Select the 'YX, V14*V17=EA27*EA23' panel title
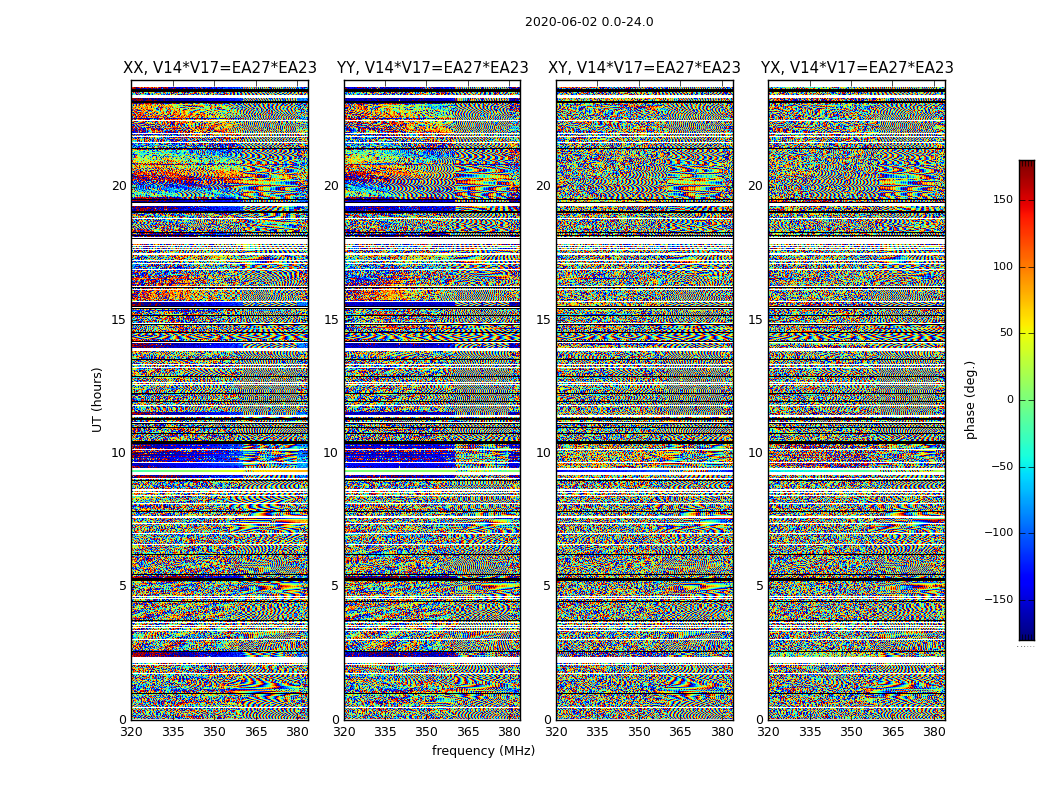This screenshot has width=1050, height=800. 857,68
